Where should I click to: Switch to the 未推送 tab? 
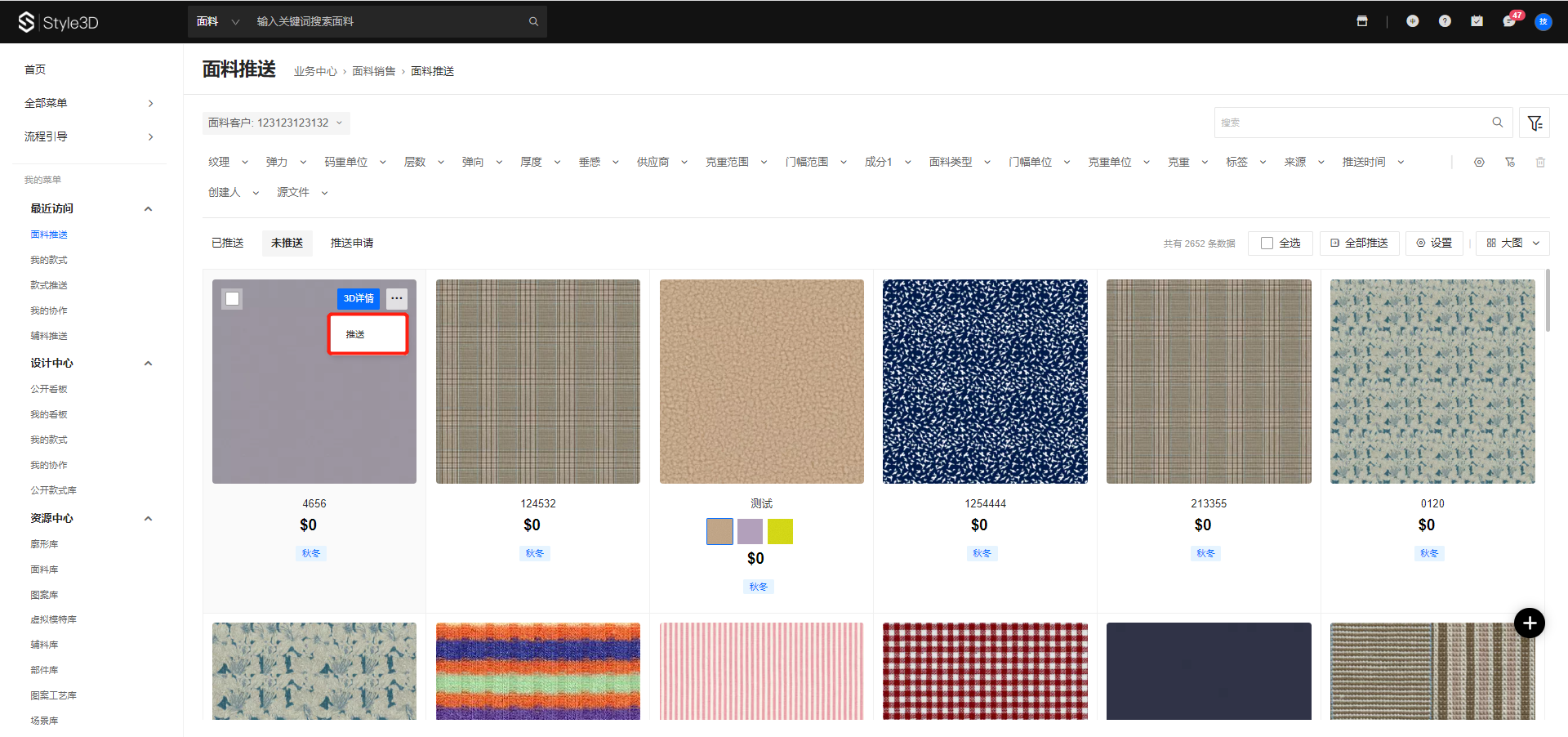point(287,243)
